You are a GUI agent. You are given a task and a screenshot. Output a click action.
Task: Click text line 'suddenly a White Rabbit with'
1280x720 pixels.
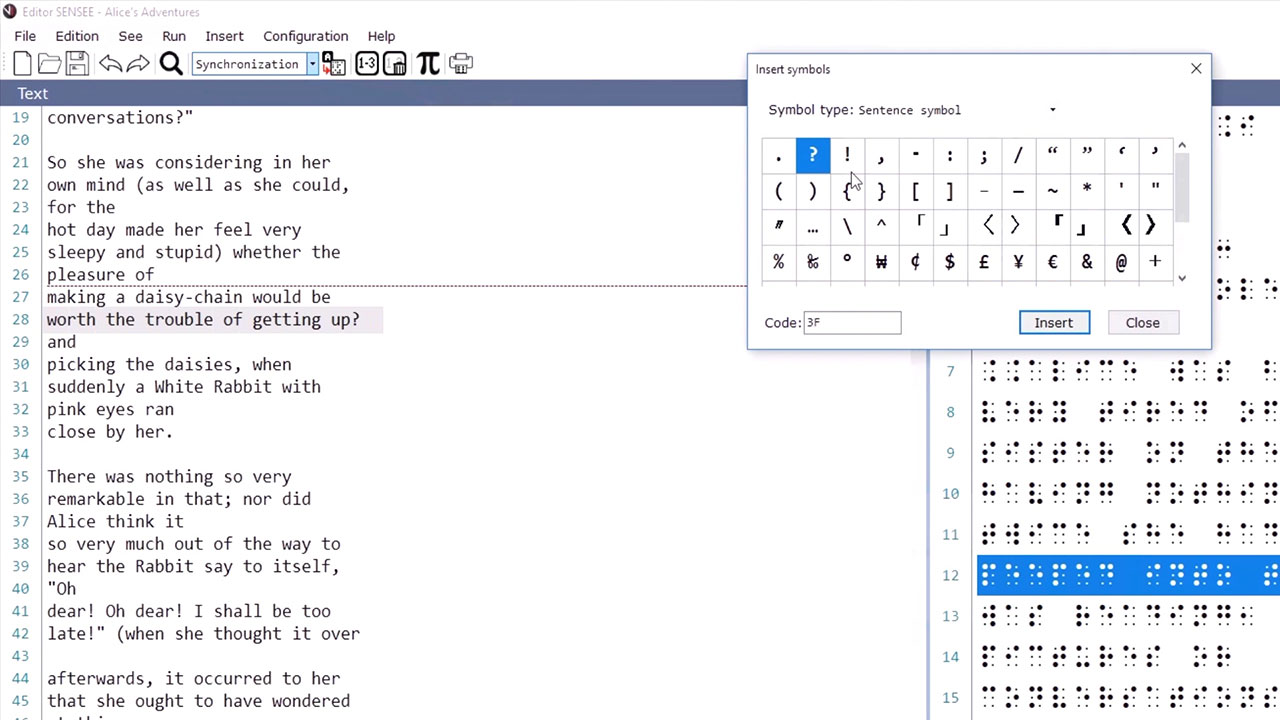(184, 387)
